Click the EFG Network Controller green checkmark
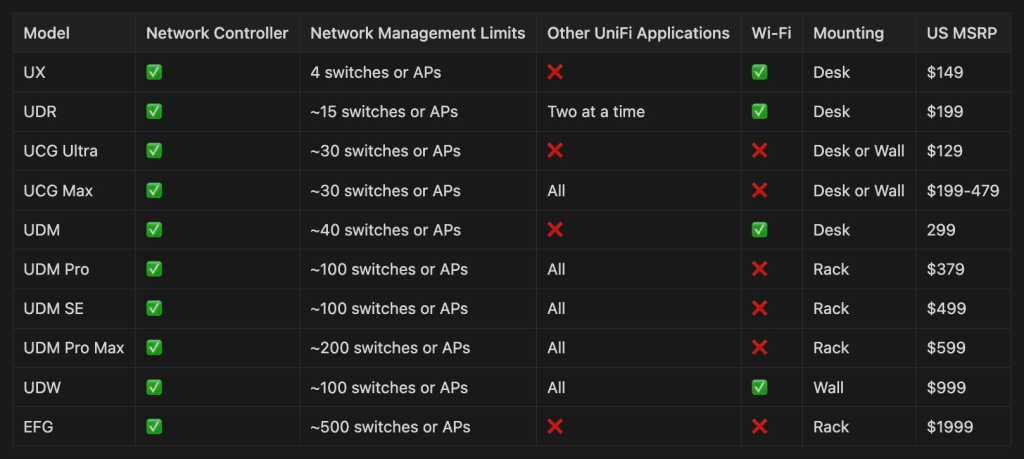The height and width of the screenshot is (459, 1024). coord(154,427)
